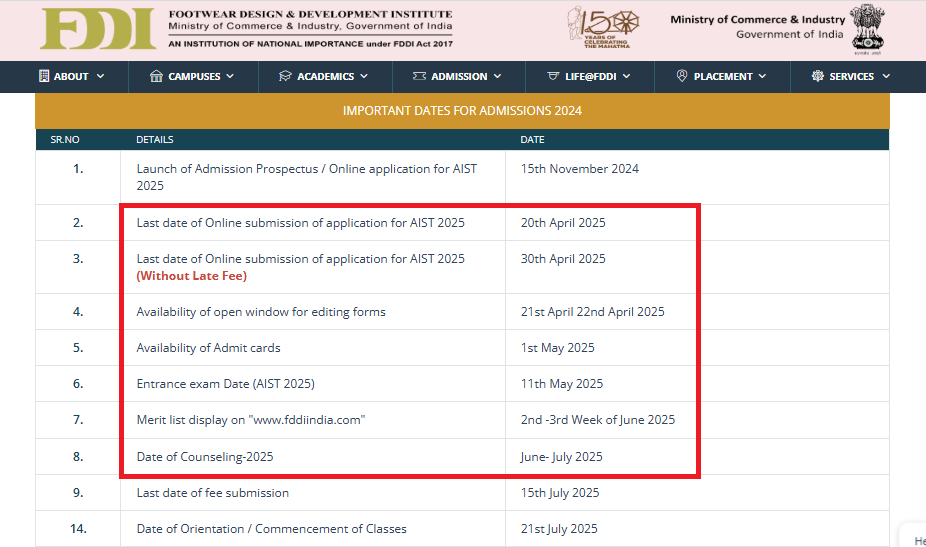Expand the LIFE@FDDI dropdown chevron
This screenshot has height=547, width=926.
click(627, 76)
